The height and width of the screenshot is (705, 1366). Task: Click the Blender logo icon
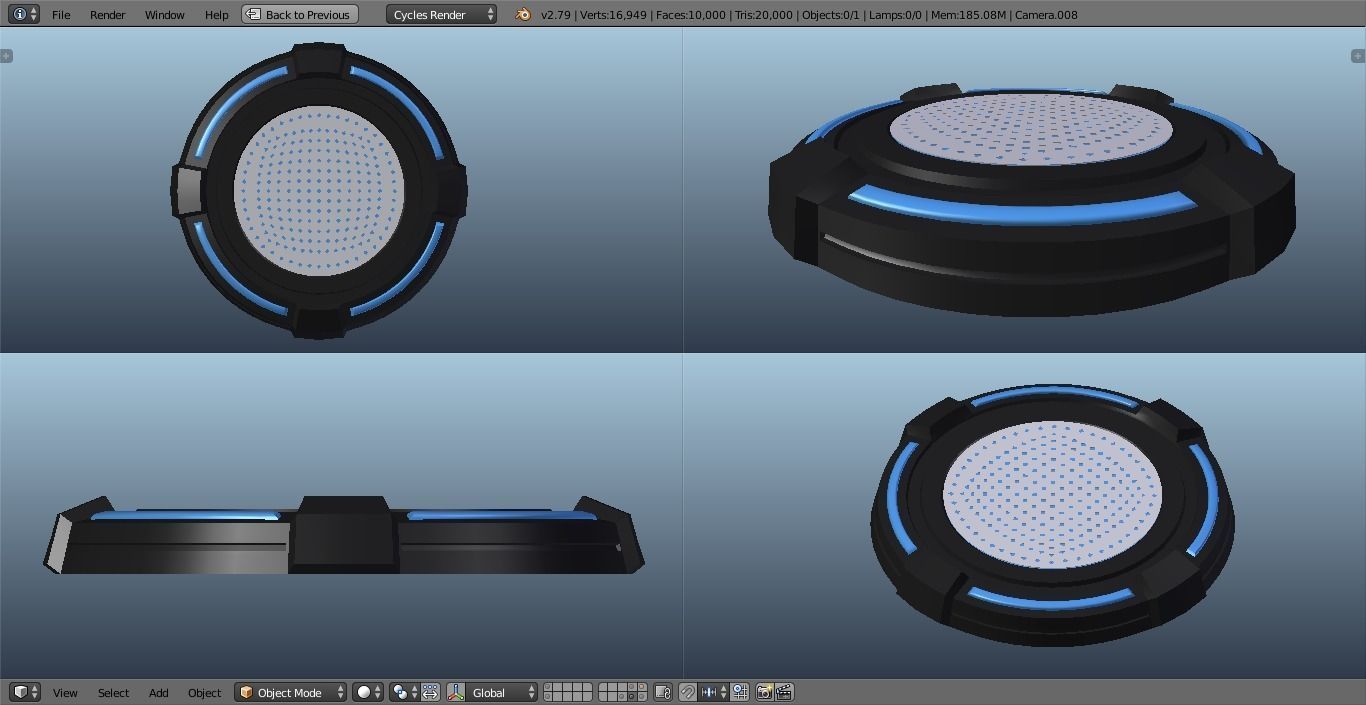pos(523,14)
